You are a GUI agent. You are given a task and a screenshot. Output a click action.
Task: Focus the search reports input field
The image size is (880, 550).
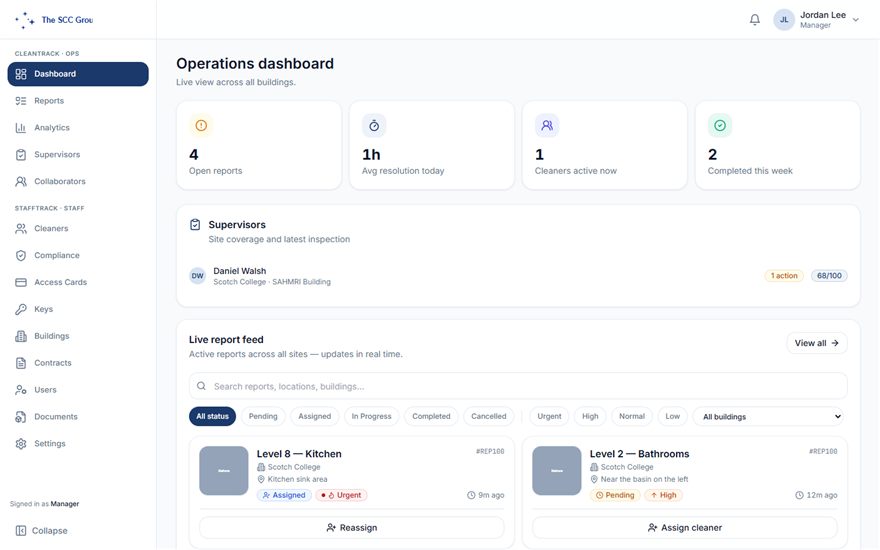coord(518,386)
